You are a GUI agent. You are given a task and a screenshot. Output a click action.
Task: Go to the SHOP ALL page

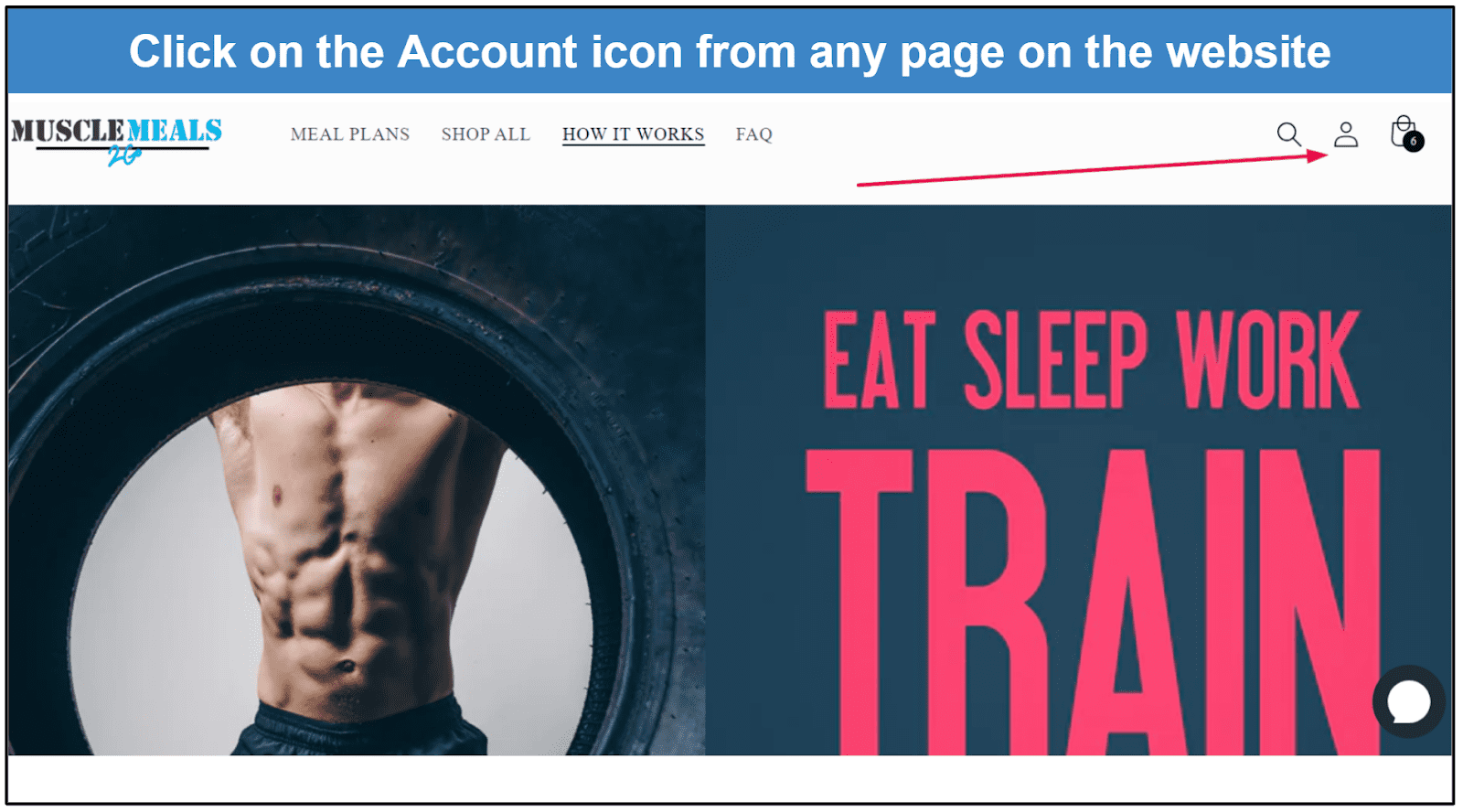(x=486, y=134)
